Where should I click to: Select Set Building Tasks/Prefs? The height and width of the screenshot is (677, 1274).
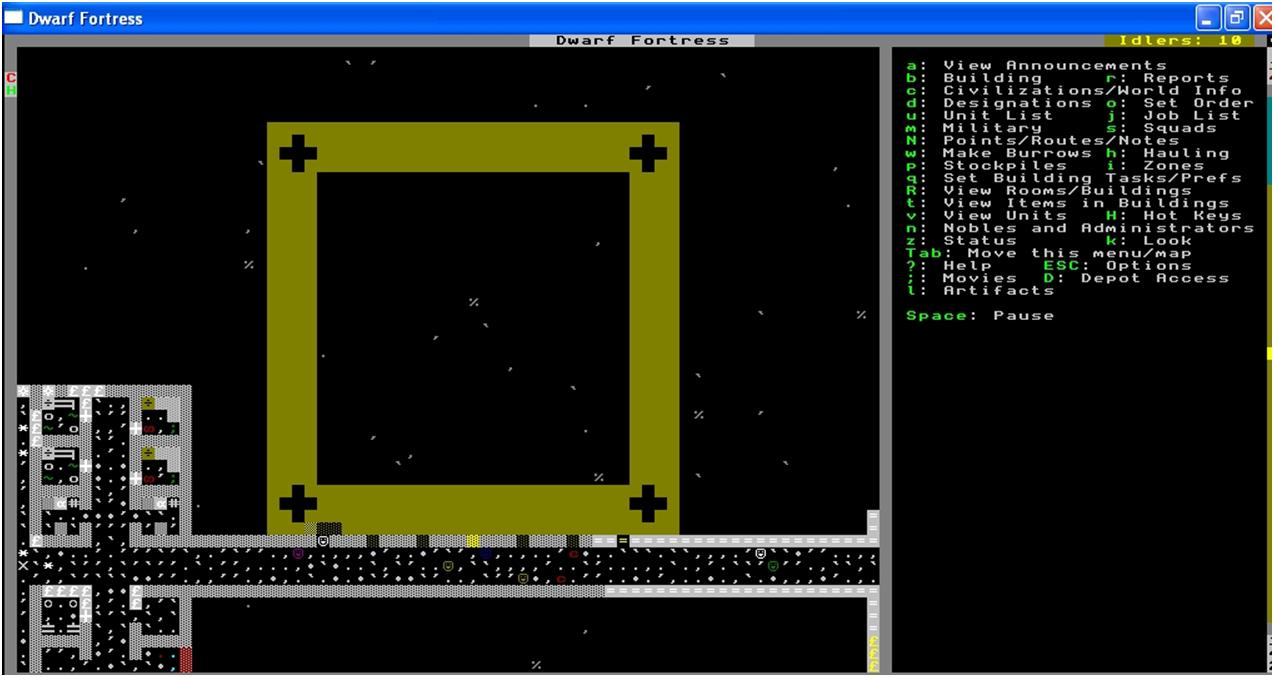pyautogui.click(x=1073, y=178)
